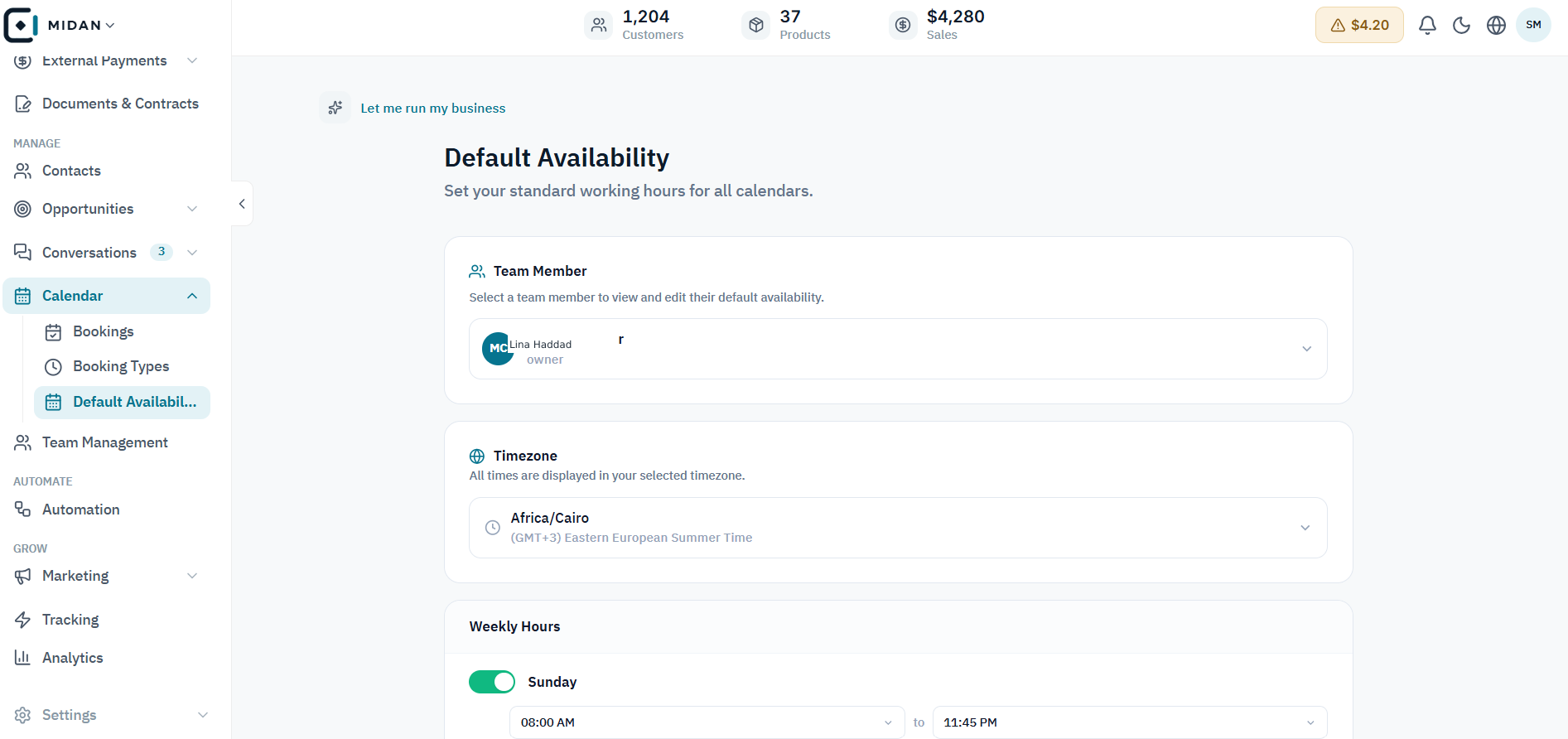Toggle Sunday availability off
This screenshot has height=739, width=1568.
point(492,682)
